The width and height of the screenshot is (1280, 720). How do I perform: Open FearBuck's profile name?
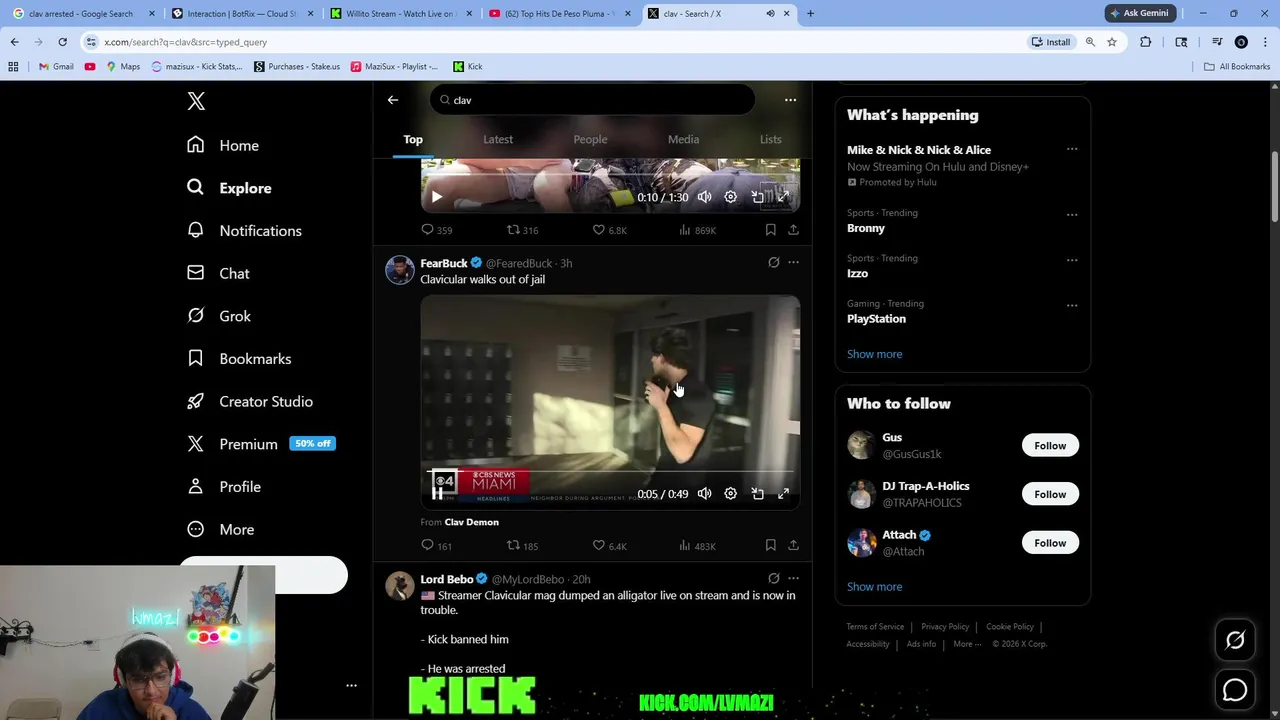coord(444,263)
